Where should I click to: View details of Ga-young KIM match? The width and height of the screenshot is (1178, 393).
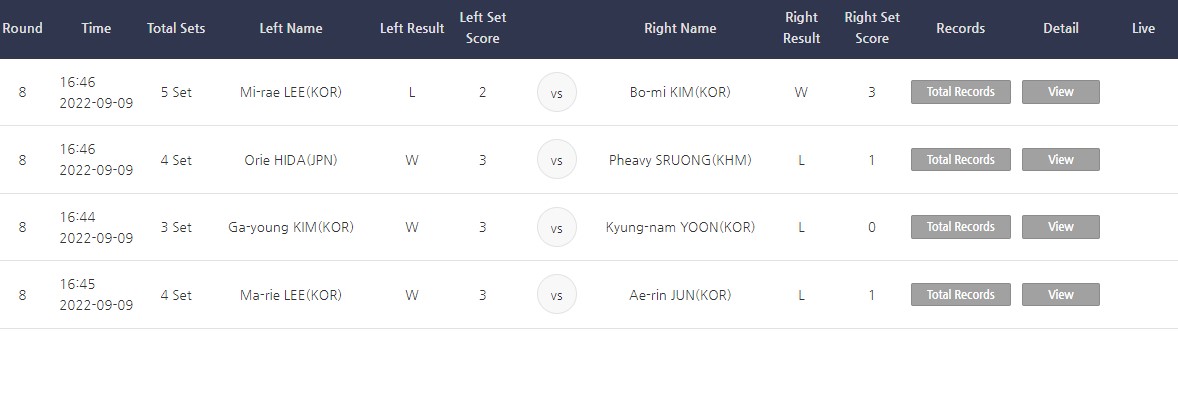tap(1061, 227)
